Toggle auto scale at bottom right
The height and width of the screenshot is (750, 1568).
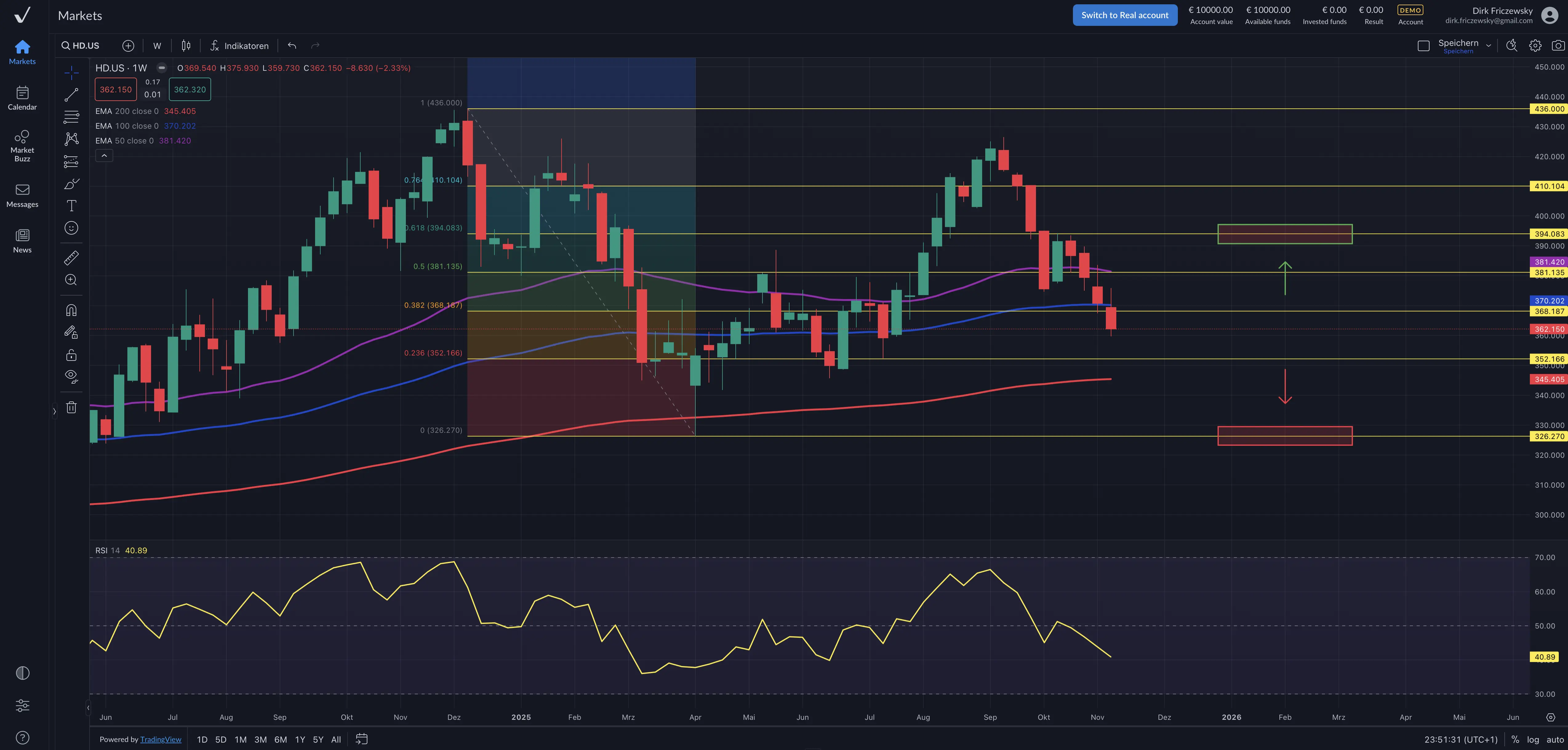[x=1554, y=739]
